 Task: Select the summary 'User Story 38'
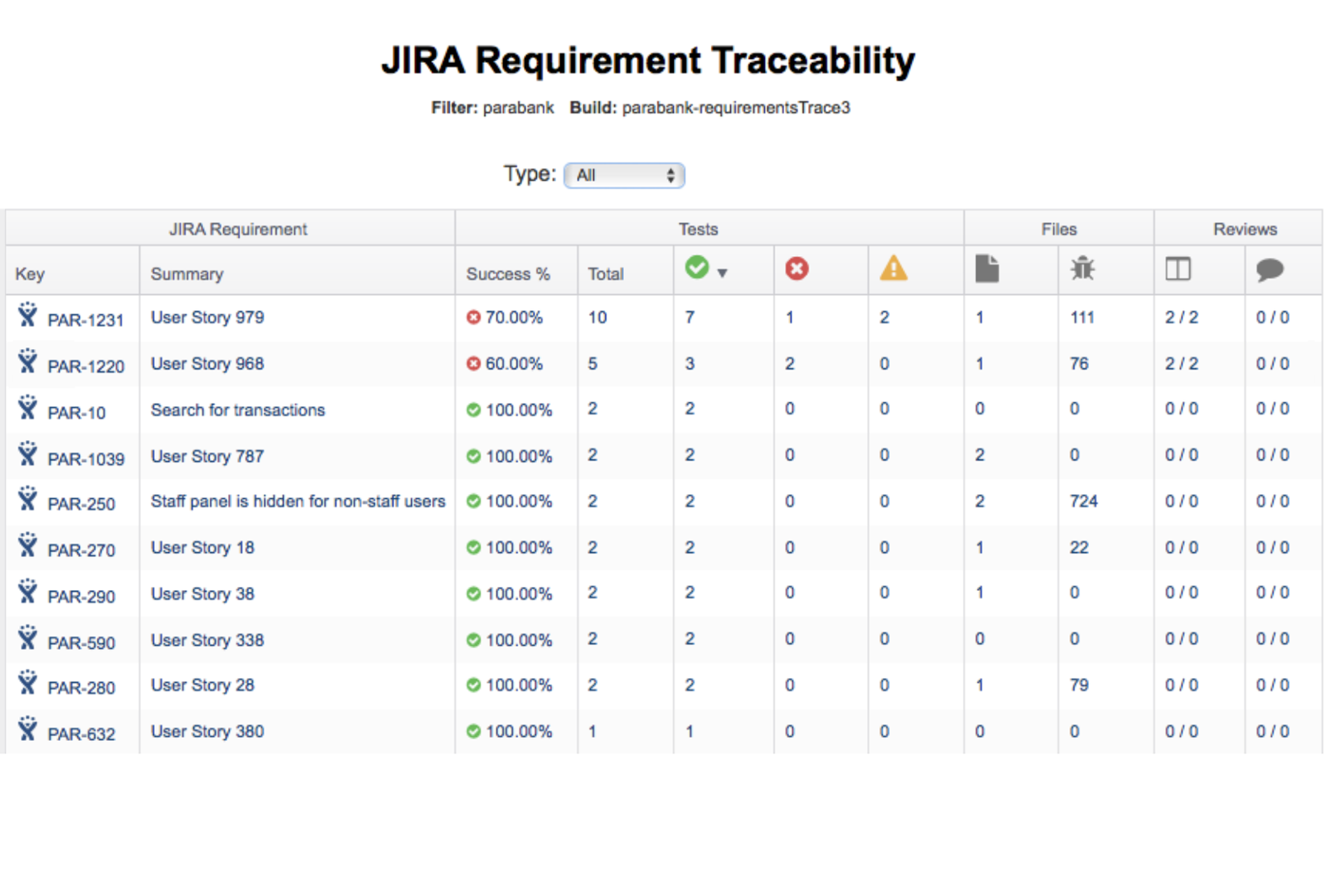(202, 594)
